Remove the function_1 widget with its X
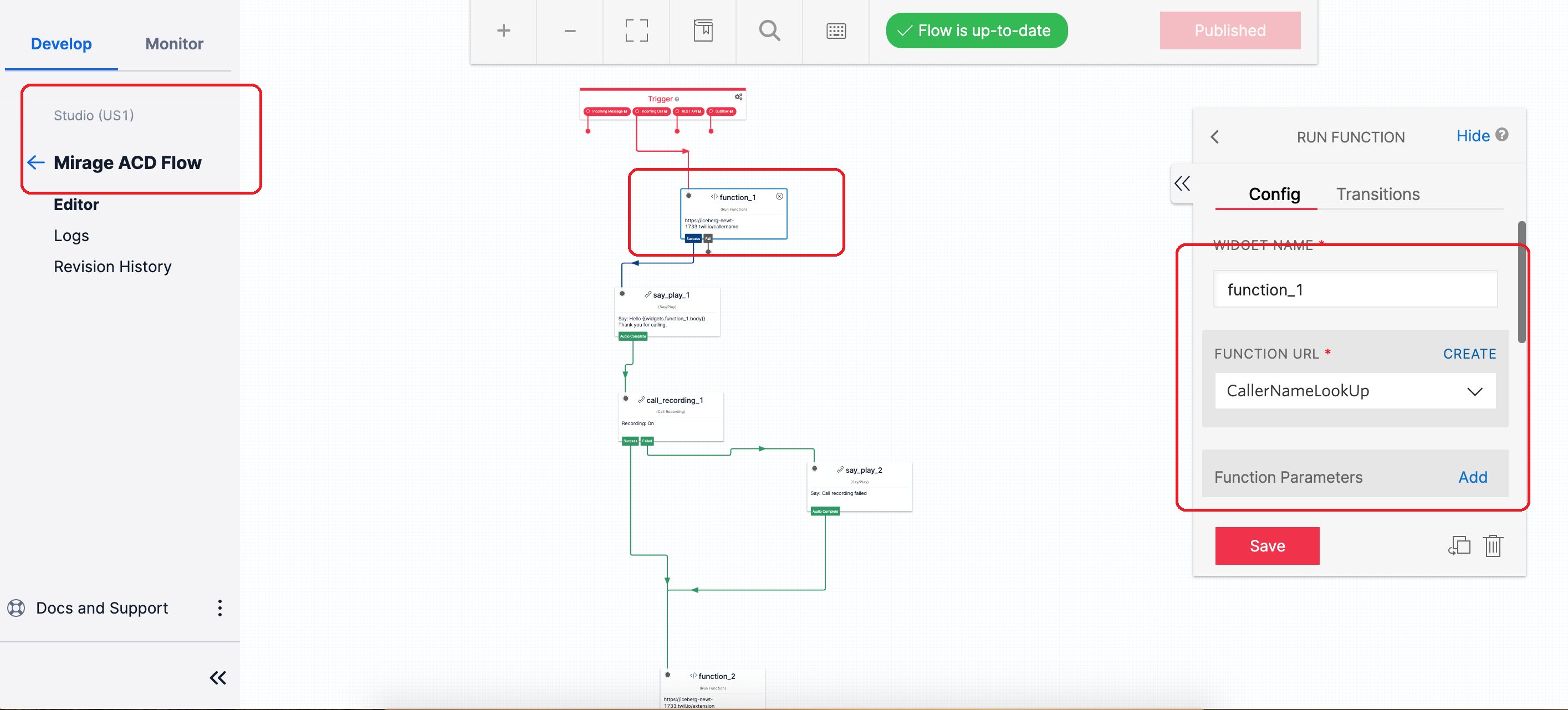Screen dimensions: 1568x710 pos(779,196)
